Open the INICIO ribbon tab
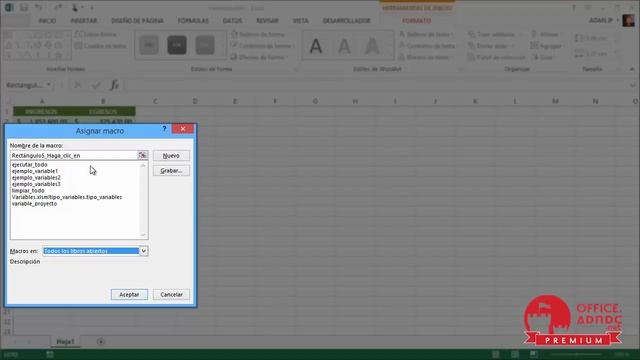Viewport: 640px width, 360px height. coord(47,20)
